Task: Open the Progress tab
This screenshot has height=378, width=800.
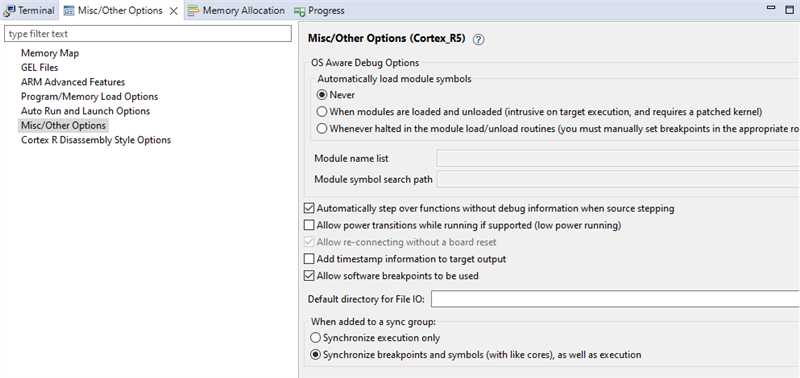Action: click(319, 10)
